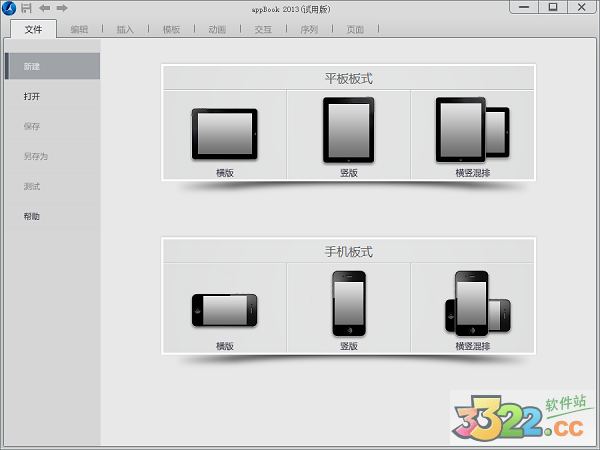Image resolution: width=600 pixels, height=450 pixels.
Task: Click the save floppy disk icon
Action: tap(26, 8)
